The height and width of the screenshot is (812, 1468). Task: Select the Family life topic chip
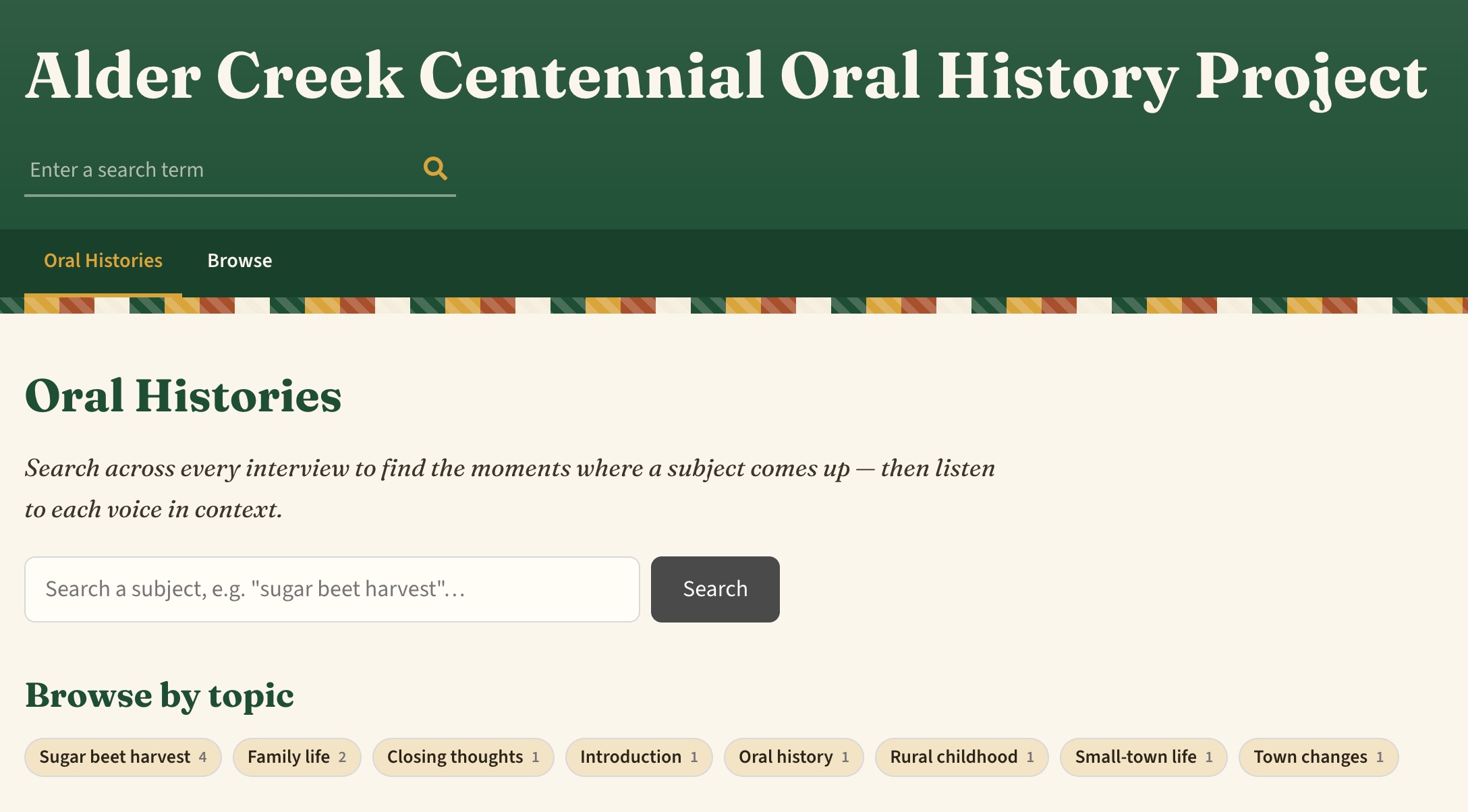click(x=297, y=757)
